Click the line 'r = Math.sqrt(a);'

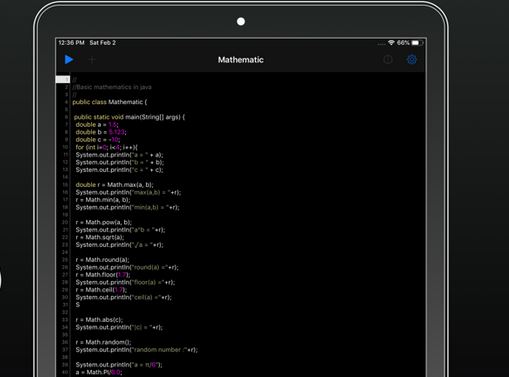100,237
